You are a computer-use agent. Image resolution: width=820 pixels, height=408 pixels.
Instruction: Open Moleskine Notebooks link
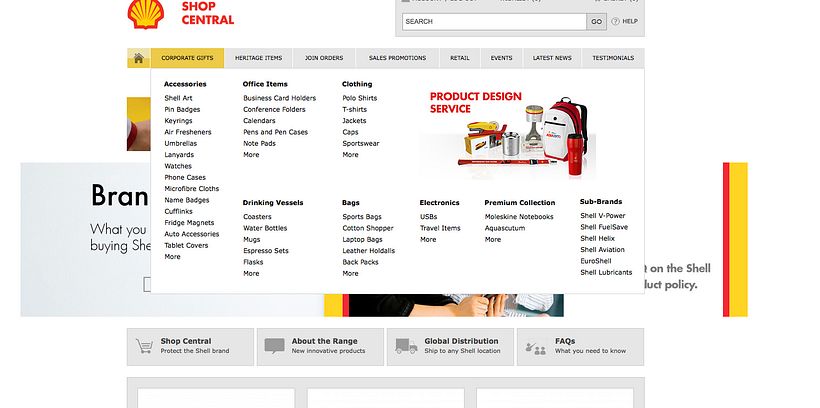[519, 217]
